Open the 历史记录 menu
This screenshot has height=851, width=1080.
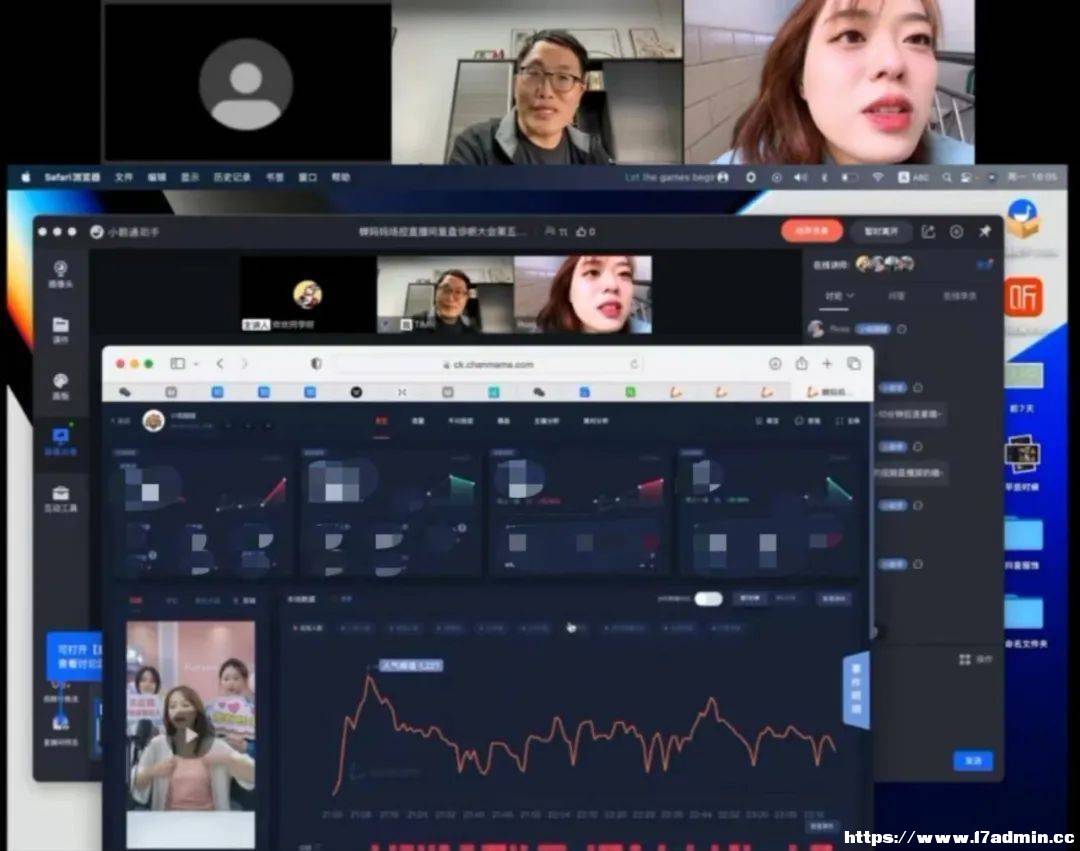pyautogui.click(x=232, y=177)
